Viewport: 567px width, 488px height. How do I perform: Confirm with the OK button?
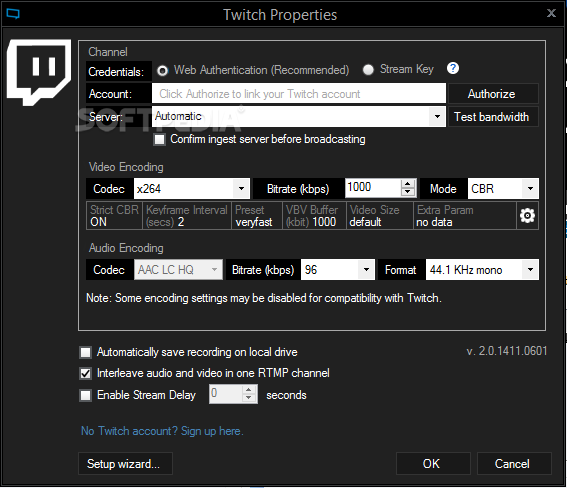pos(433,463)
